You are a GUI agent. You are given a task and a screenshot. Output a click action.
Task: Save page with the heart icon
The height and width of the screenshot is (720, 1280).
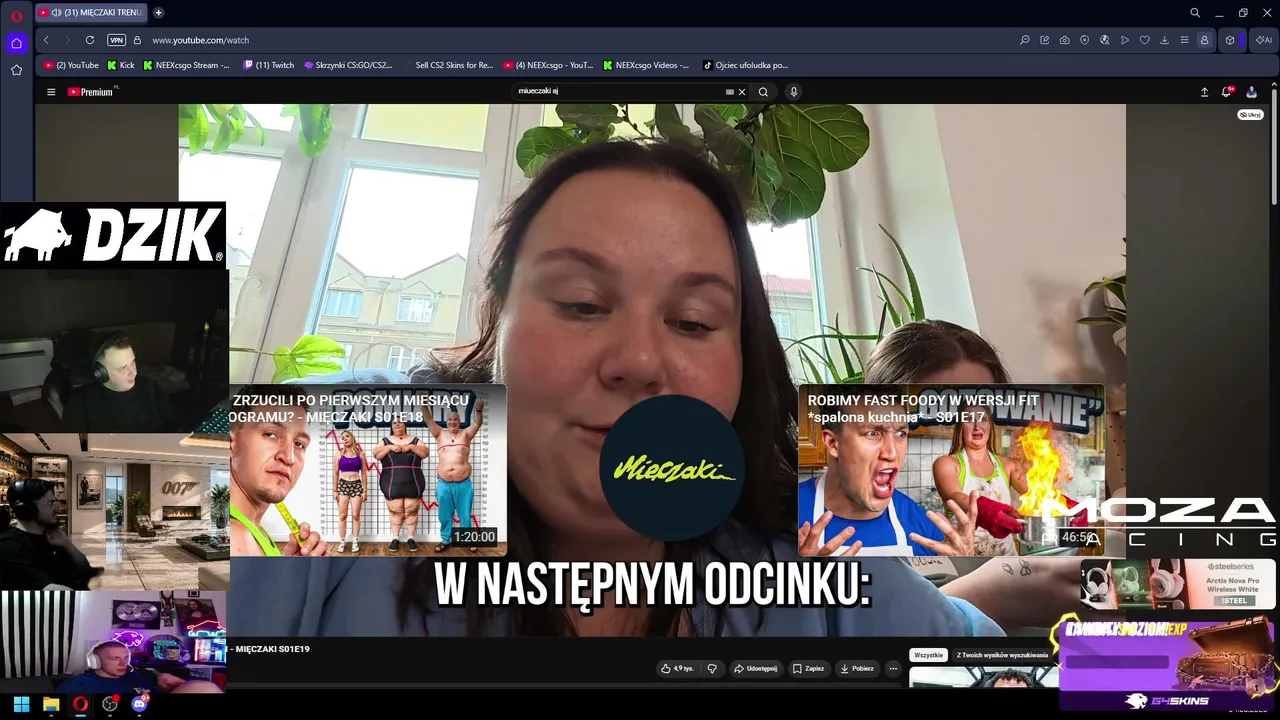coord(1145,40)
